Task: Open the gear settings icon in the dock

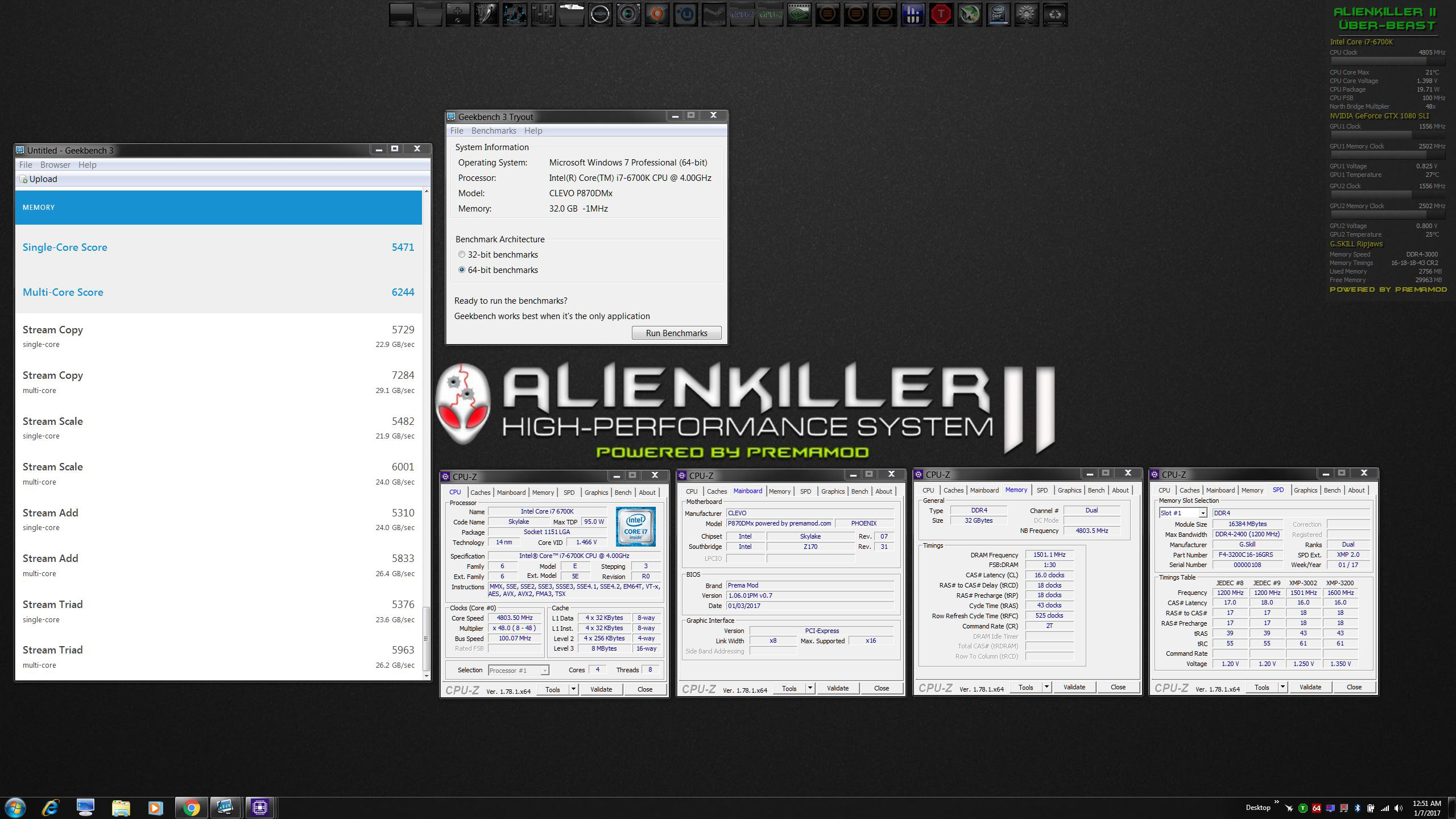Action: pos(1027,14)
